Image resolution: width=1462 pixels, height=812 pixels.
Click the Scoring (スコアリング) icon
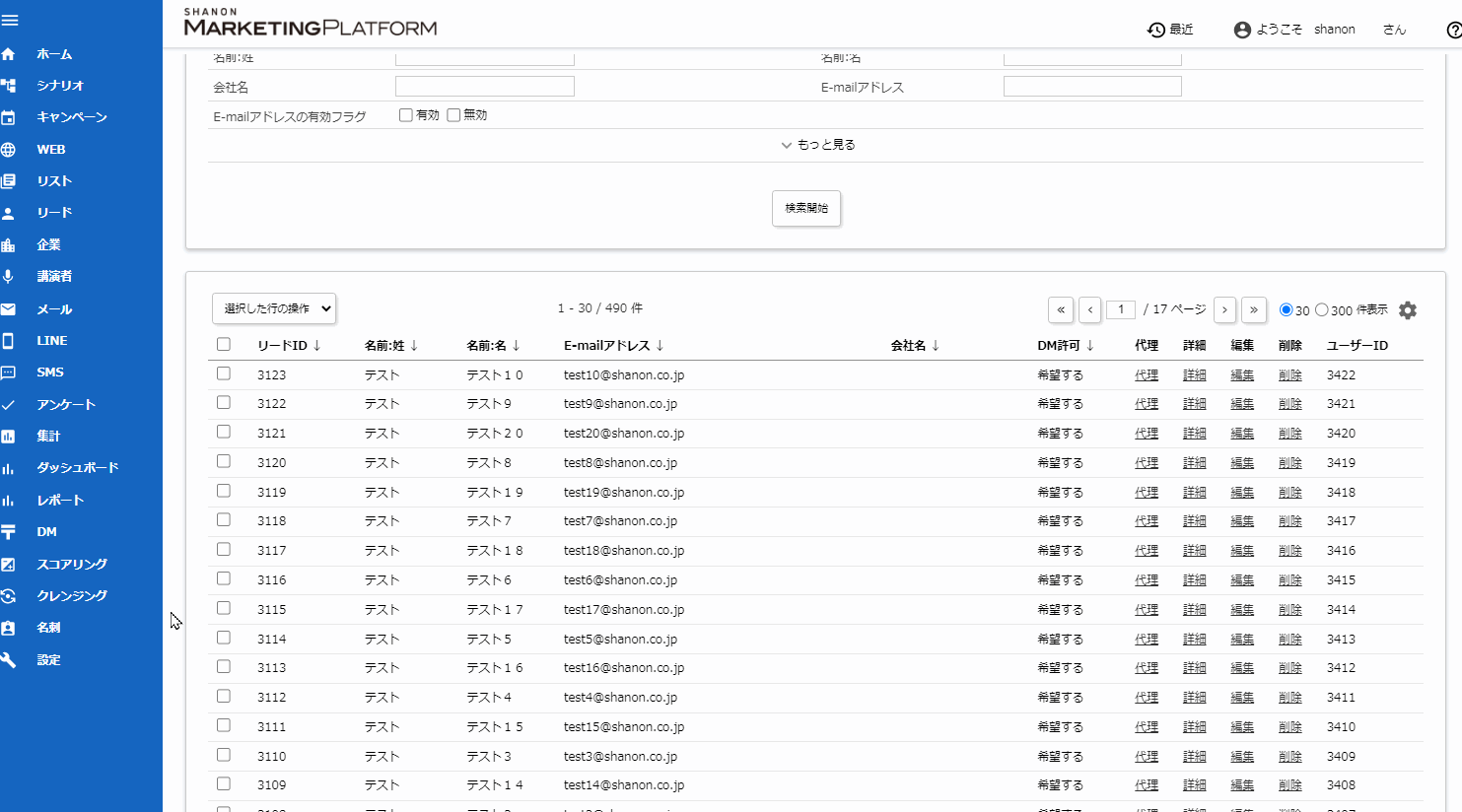point(8,565)
